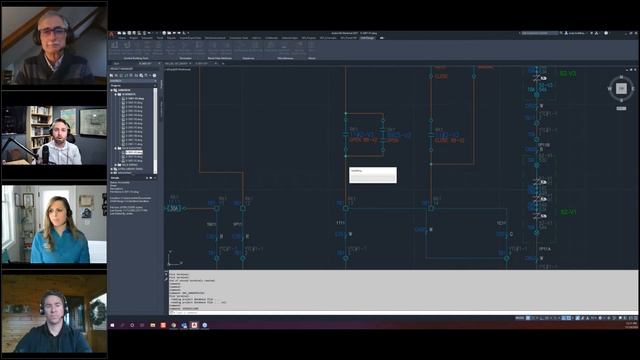Click last icon in Project Manager toolbar
Image resolution: width=640 pixels, height=360 pixels.
(154, 76)
